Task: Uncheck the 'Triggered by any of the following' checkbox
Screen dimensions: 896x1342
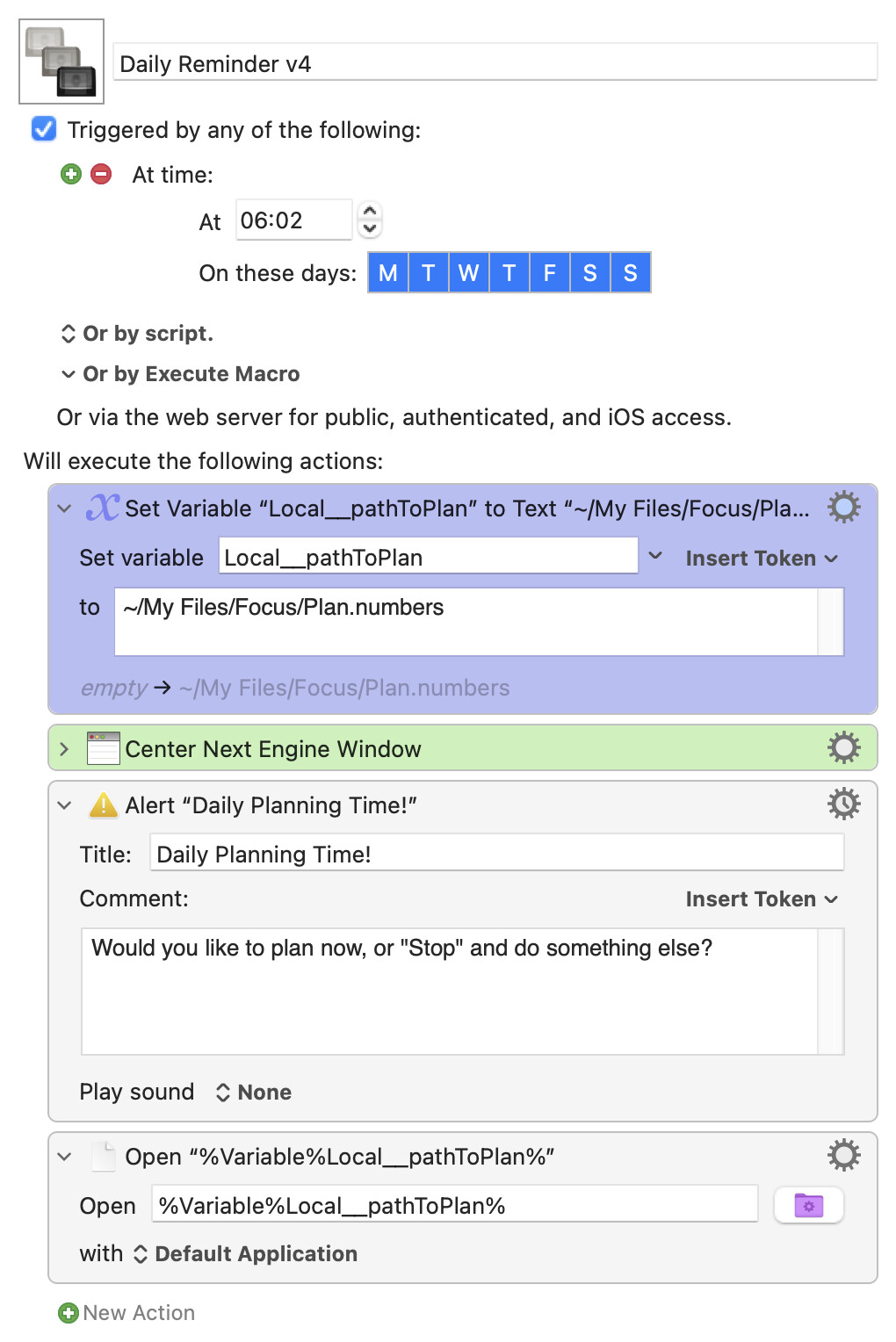Action: click(x=44, y=130)
